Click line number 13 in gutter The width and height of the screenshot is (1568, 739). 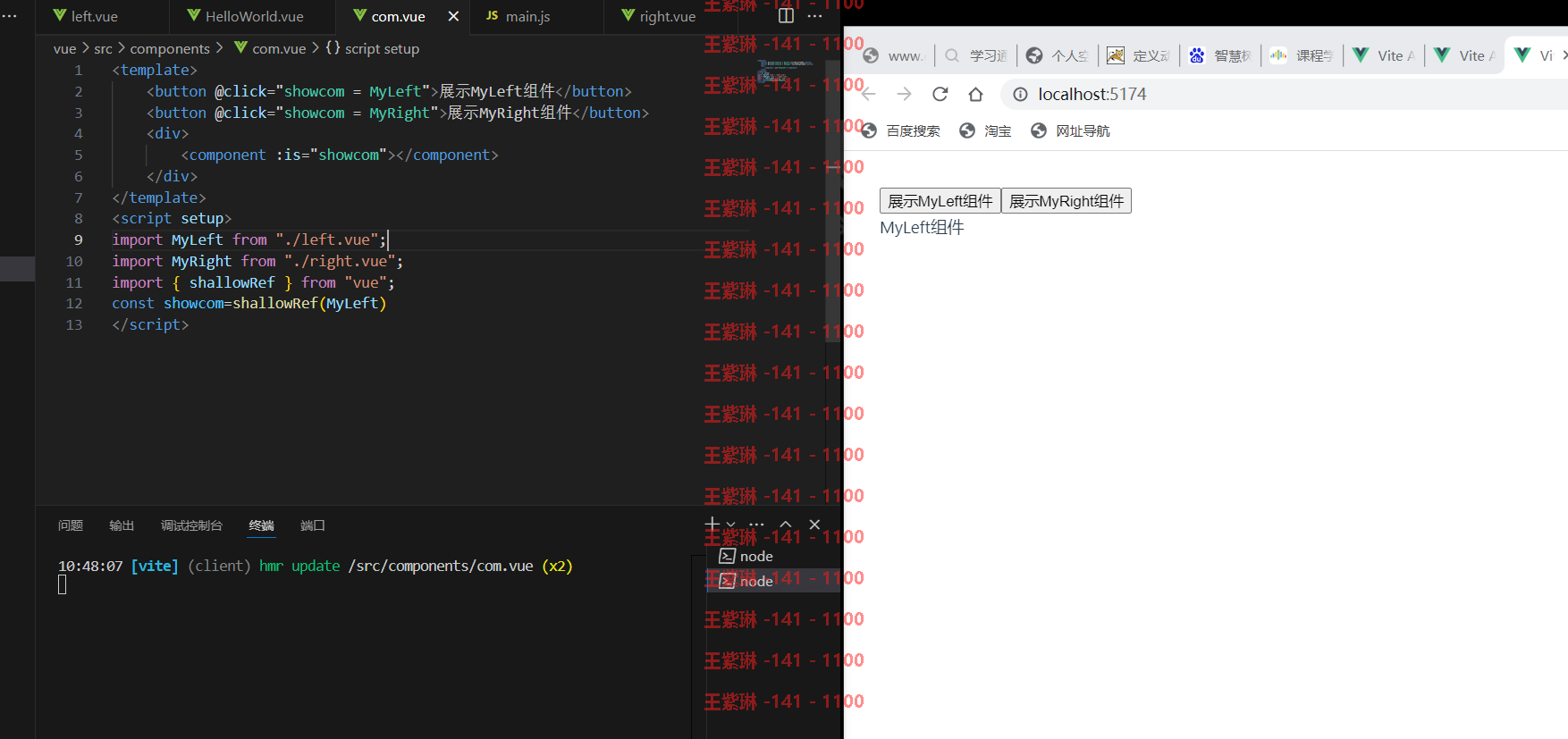click(74, 324)
